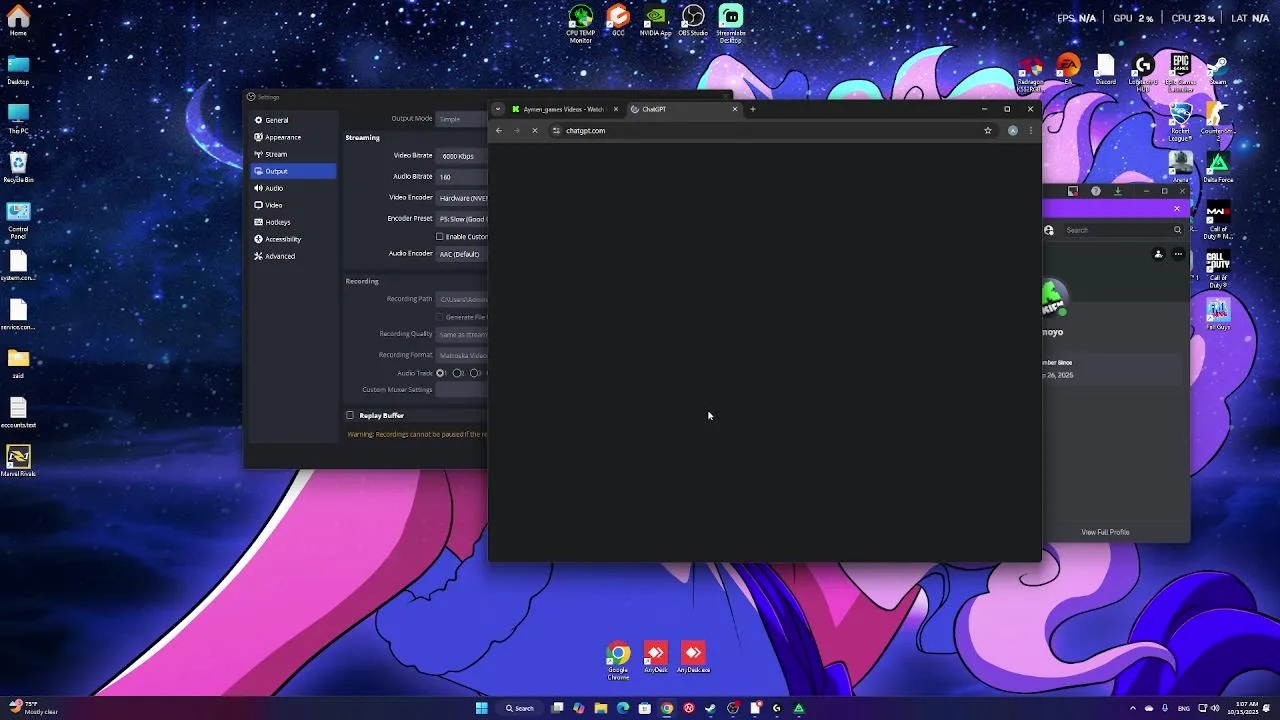The height and width of the screenshot is (720, 1280).
Task: Click the Custom Muxer Settings field
Action: tap(462, 390)
